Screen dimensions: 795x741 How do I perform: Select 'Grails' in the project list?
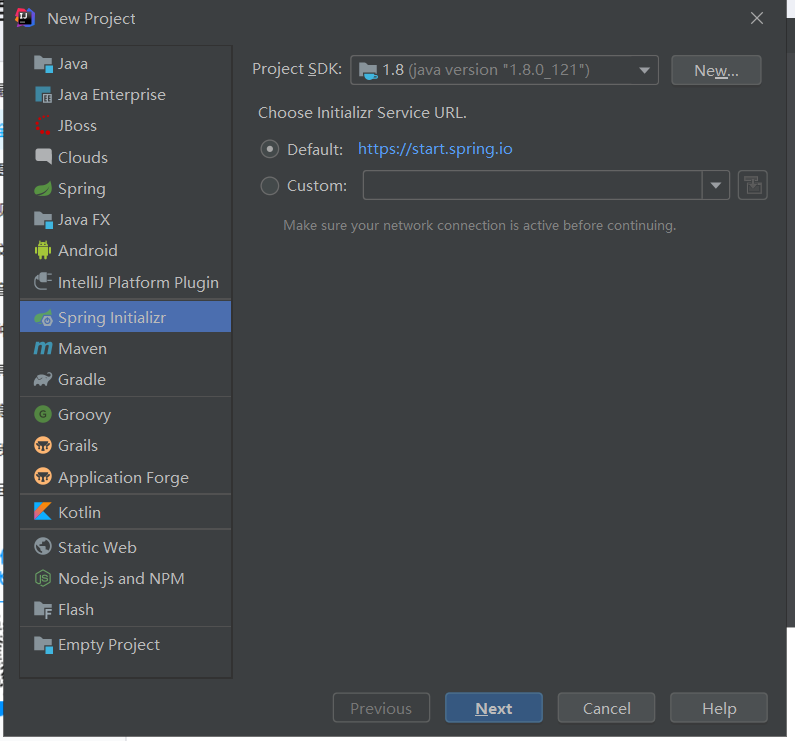coord(125,445)
